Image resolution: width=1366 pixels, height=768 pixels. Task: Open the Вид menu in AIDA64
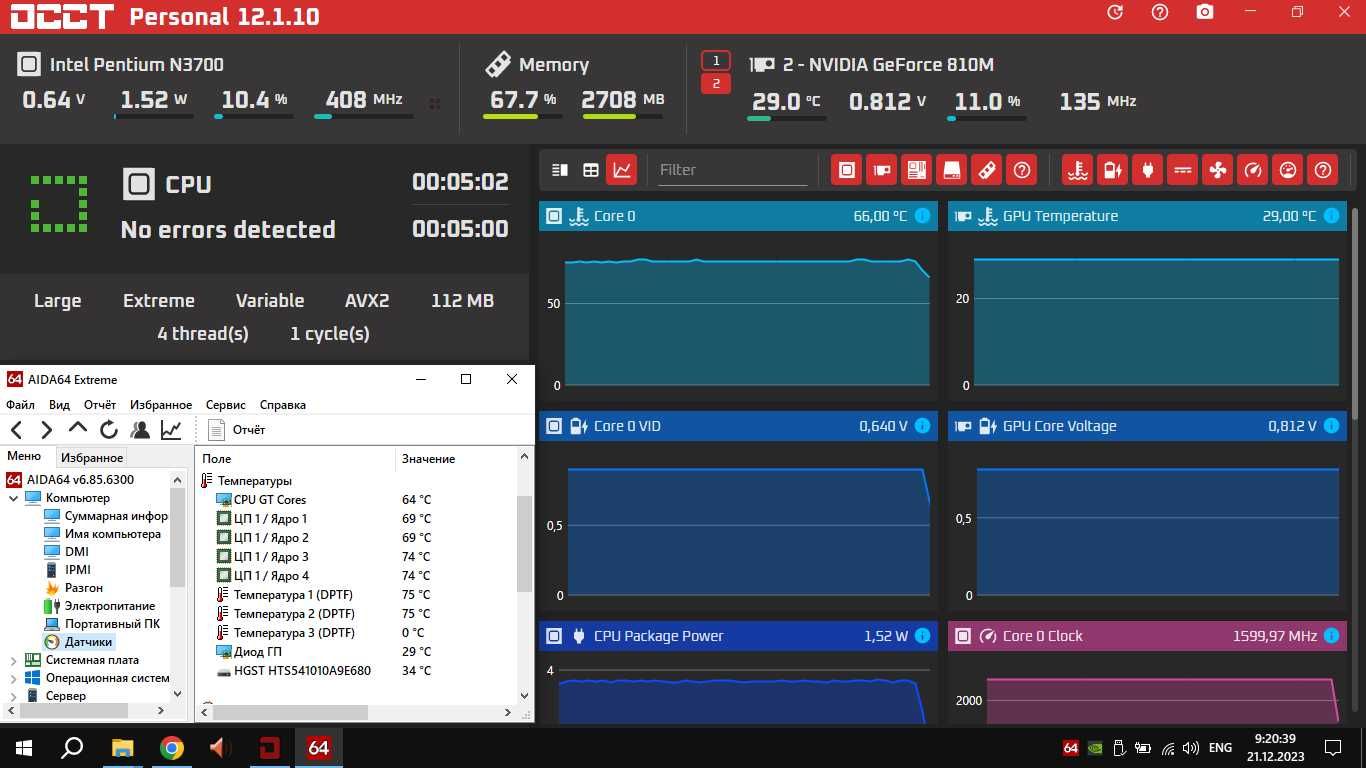tap(59, 405)
